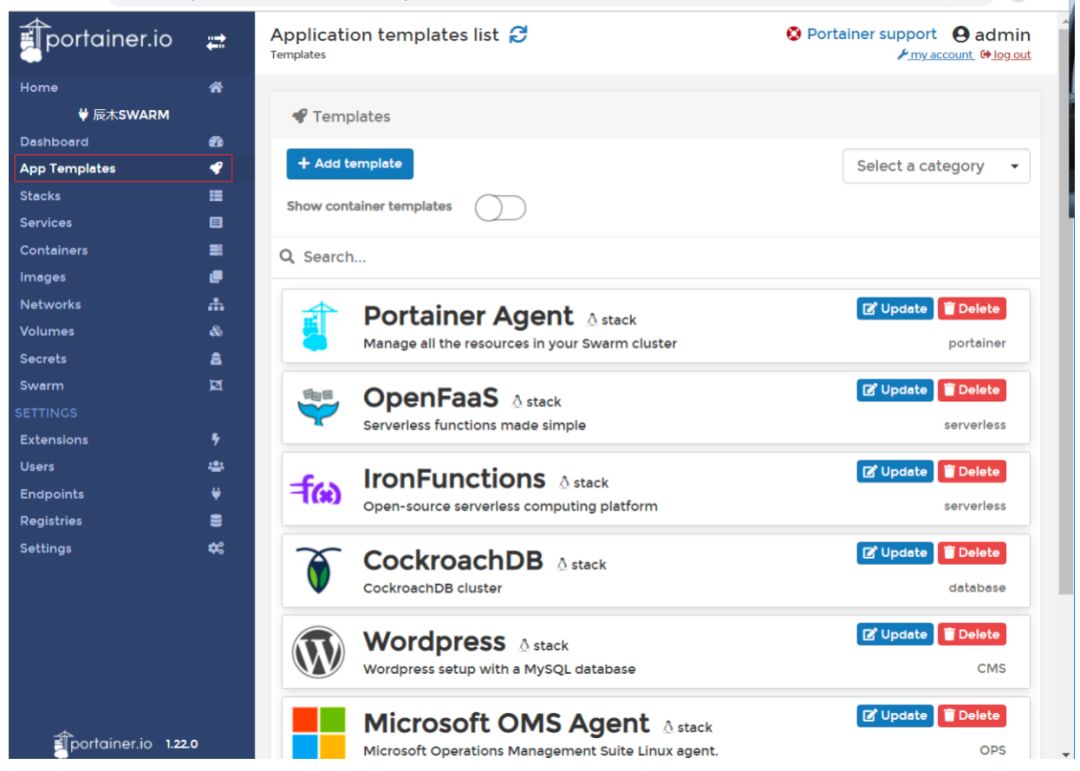This screenshot has height=771, width=1080.
Task: Click the database category label
Action: coord(977,588)
